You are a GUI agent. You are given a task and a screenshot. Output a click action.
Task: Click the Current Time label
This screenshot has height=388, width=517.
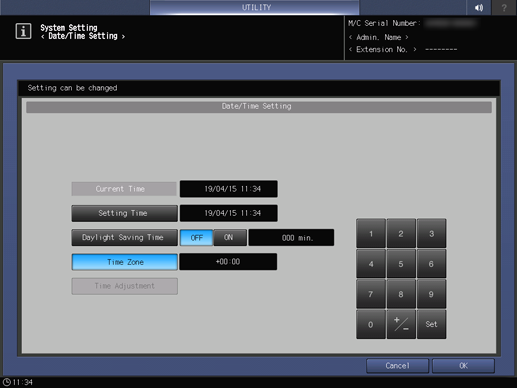124,189
